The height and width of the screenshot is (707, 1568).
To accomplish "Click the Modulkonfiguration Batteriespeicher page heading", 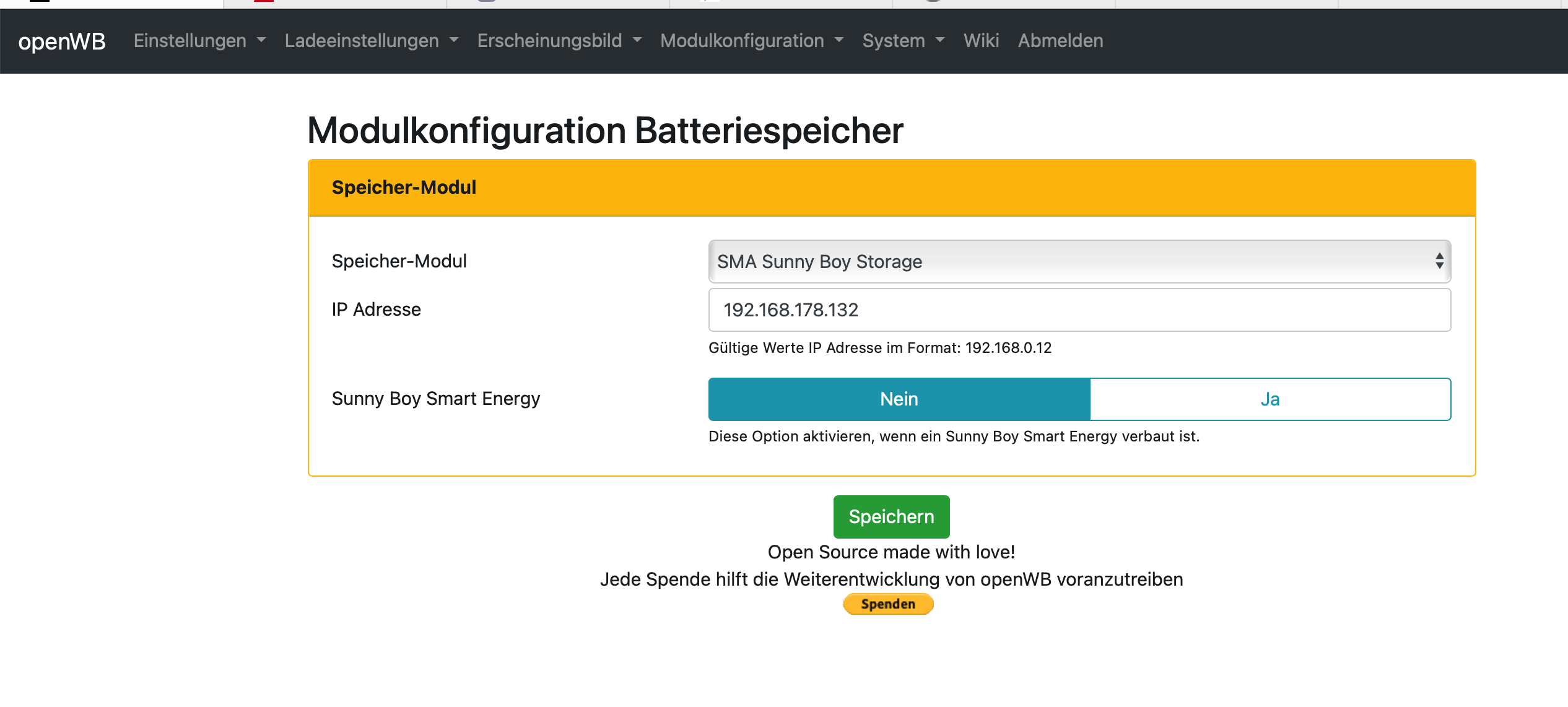I will (604, 131).
